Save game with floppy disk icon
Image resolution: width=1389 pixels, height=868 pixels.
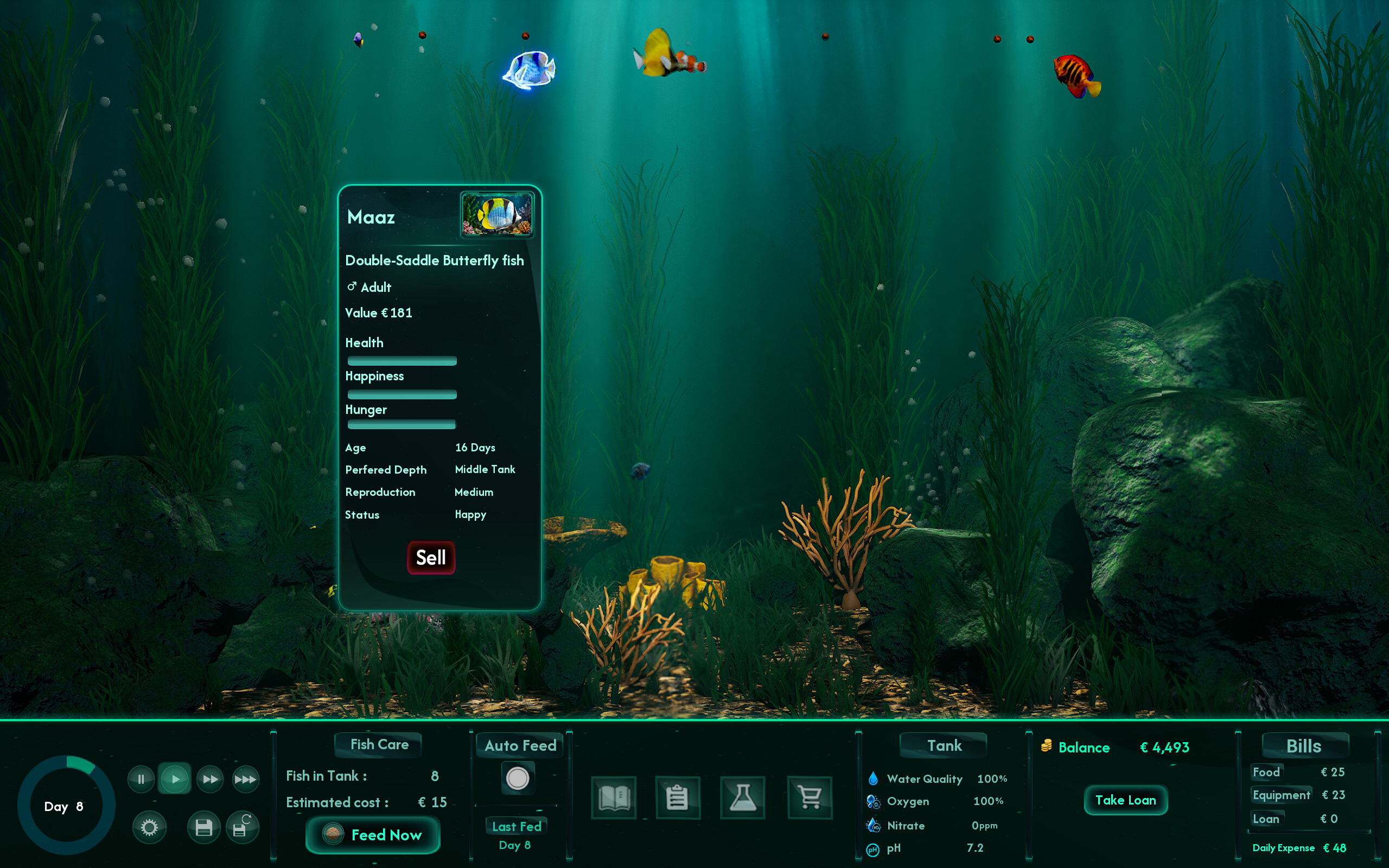point(204,827)
